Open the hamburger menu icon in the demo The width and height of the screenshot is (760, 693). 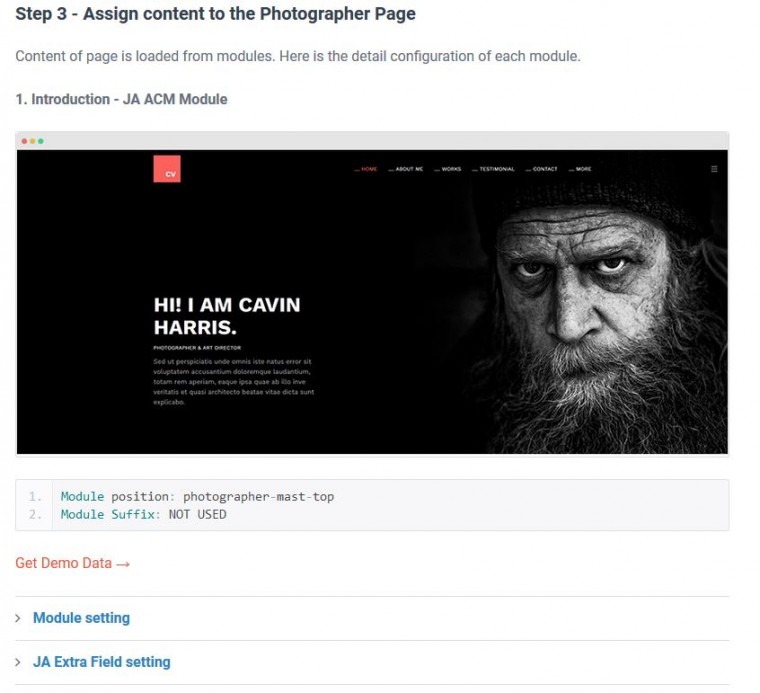(714, 169)
